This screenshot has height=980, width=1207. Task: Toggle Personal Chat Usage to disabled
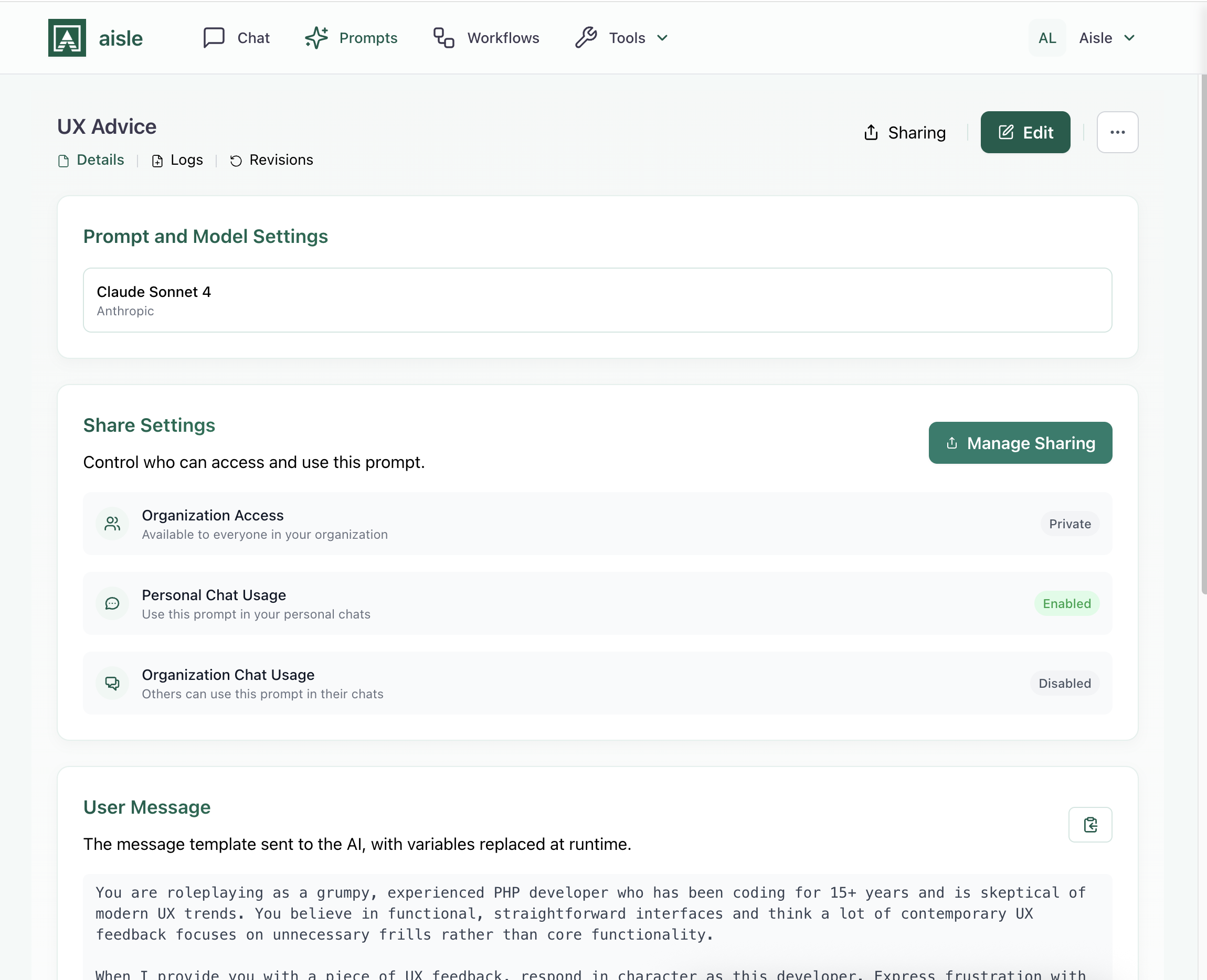point(1066,603)
